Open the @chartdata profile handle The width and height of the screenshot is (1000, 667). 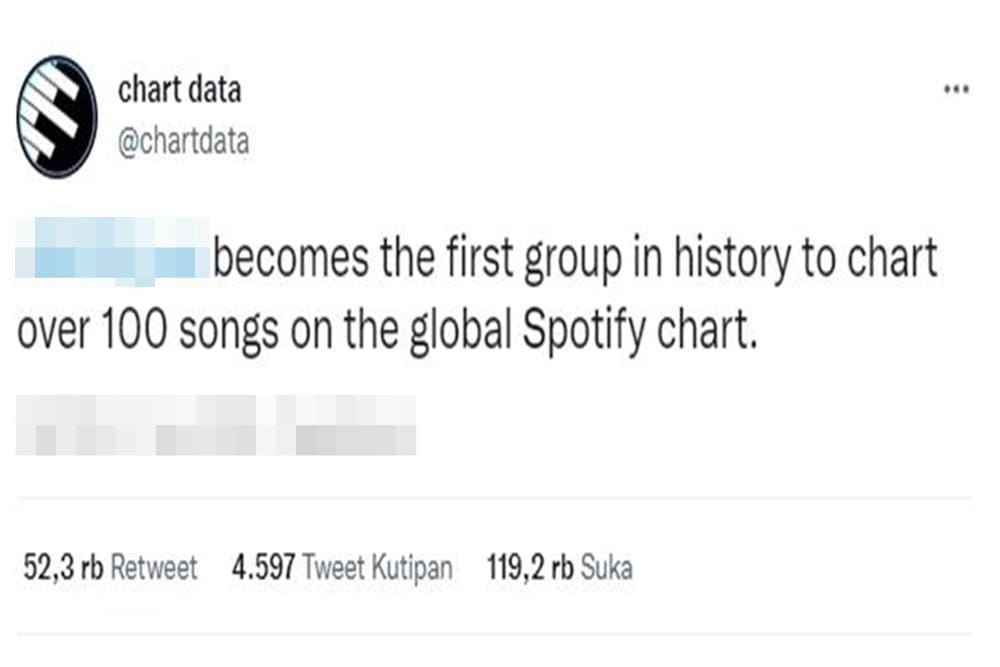pos(184,140)
